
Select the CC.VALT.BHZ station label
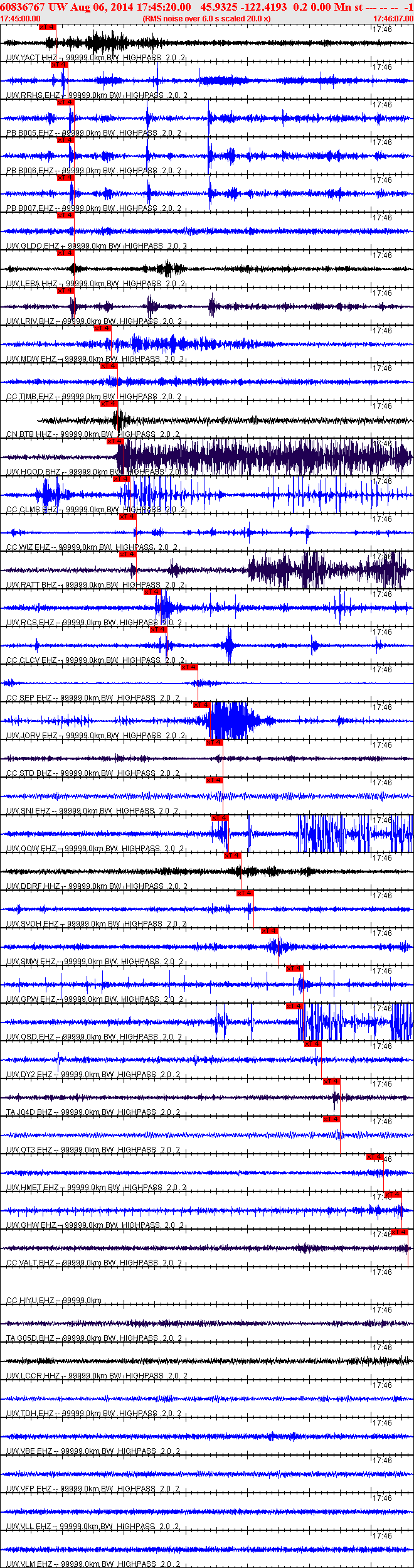click(30, 1263)
